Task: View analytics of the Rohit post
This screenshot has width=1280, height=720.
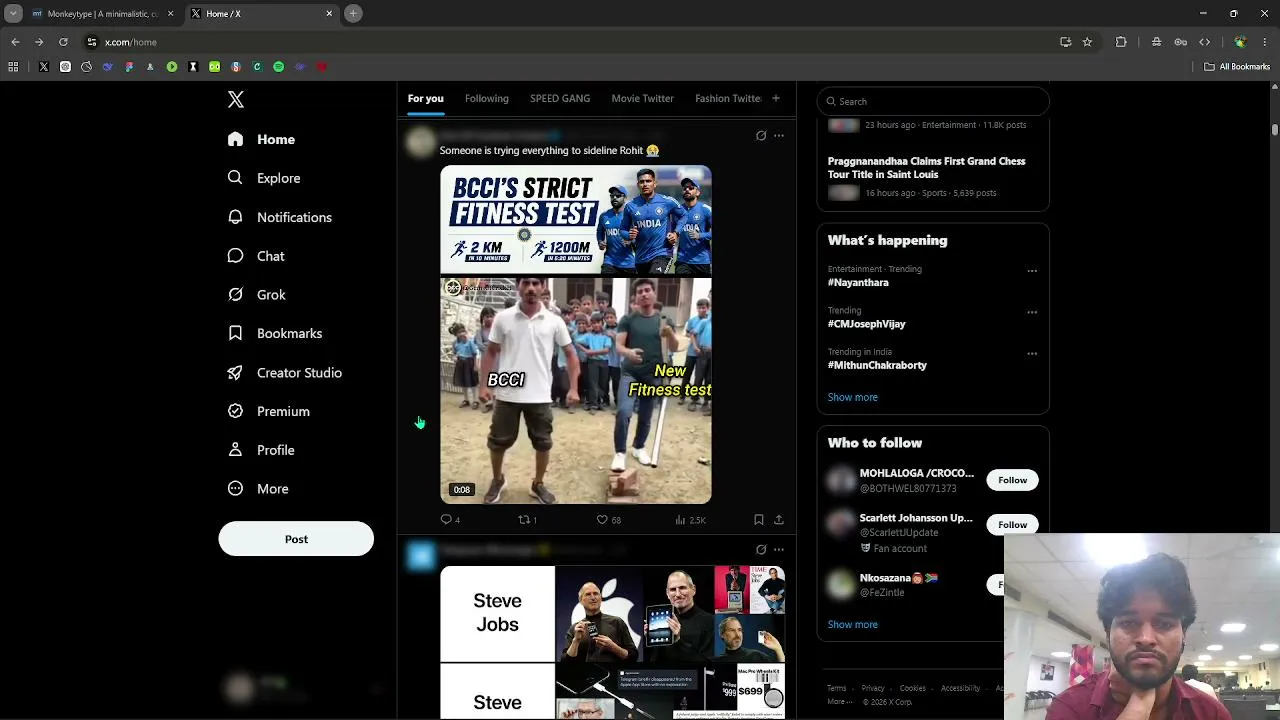Action: pyautogui.click(x=690, y=520)
